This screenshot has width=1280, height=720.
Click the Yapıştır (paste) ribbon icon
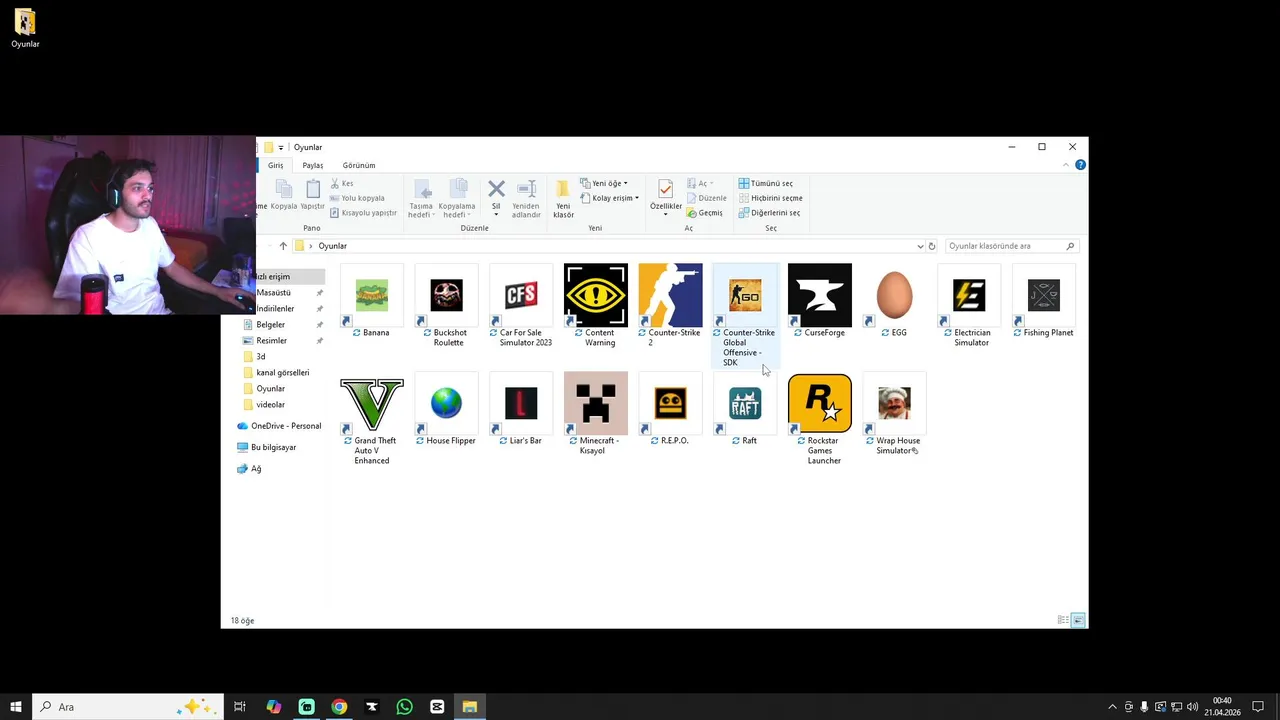click(x=313, y=195)
